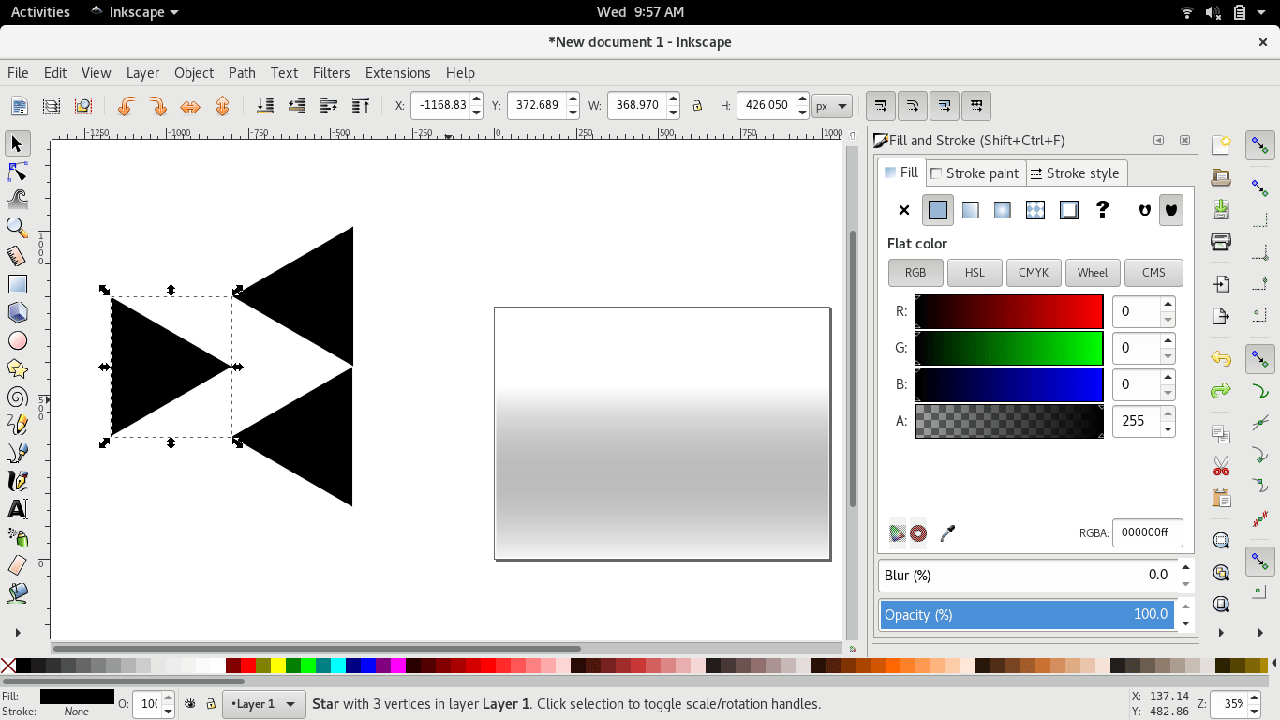Open the px units dropdown

coord(831,106)
